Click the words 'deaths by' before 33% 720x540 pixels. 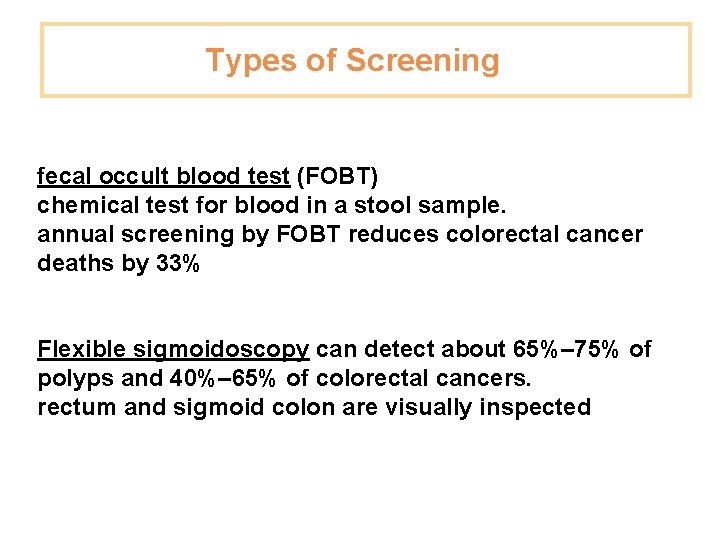(x=93, y=264)
